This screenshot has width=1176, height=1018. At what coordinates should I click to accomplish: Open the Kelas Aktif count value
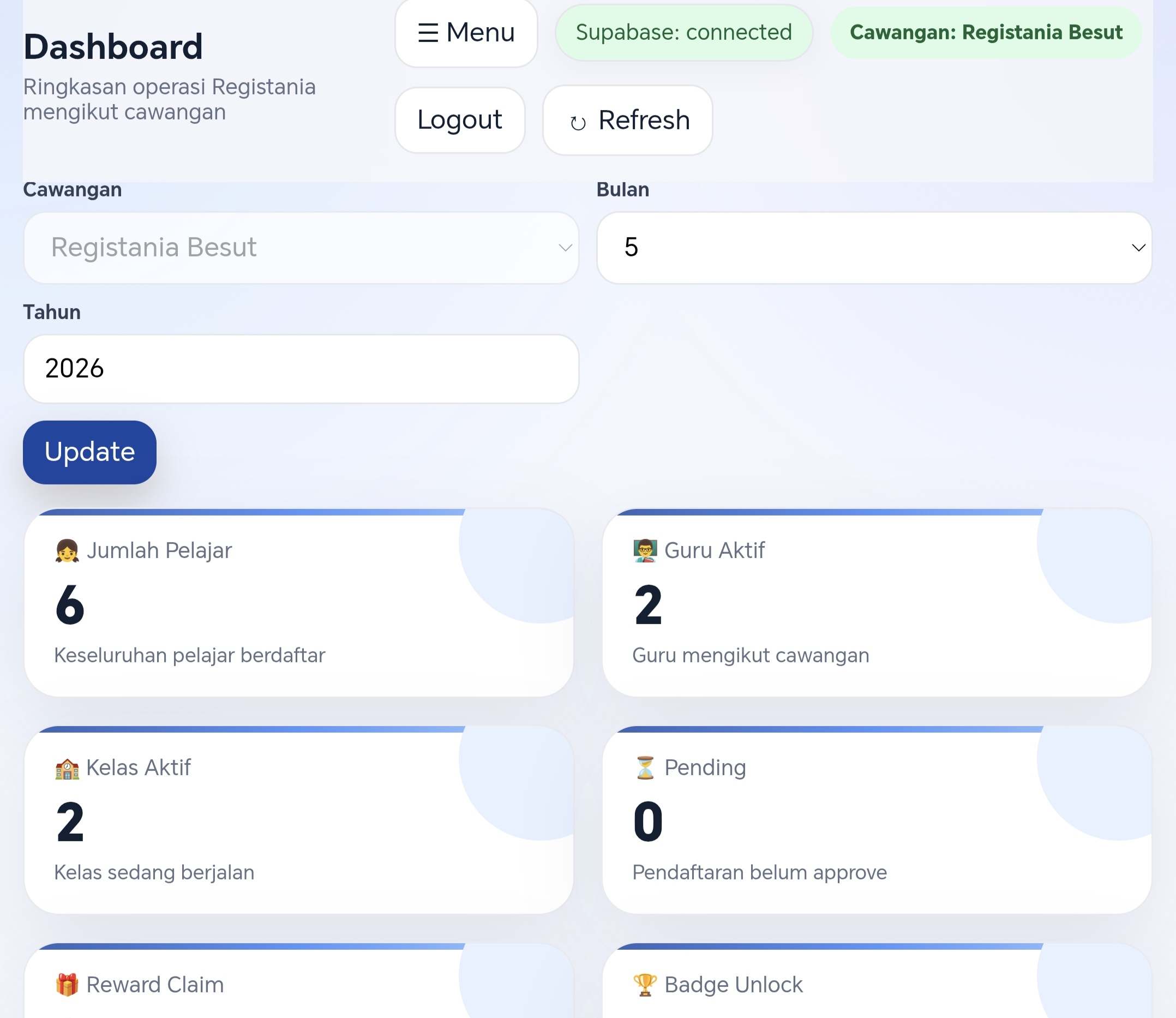click(70, 822)
